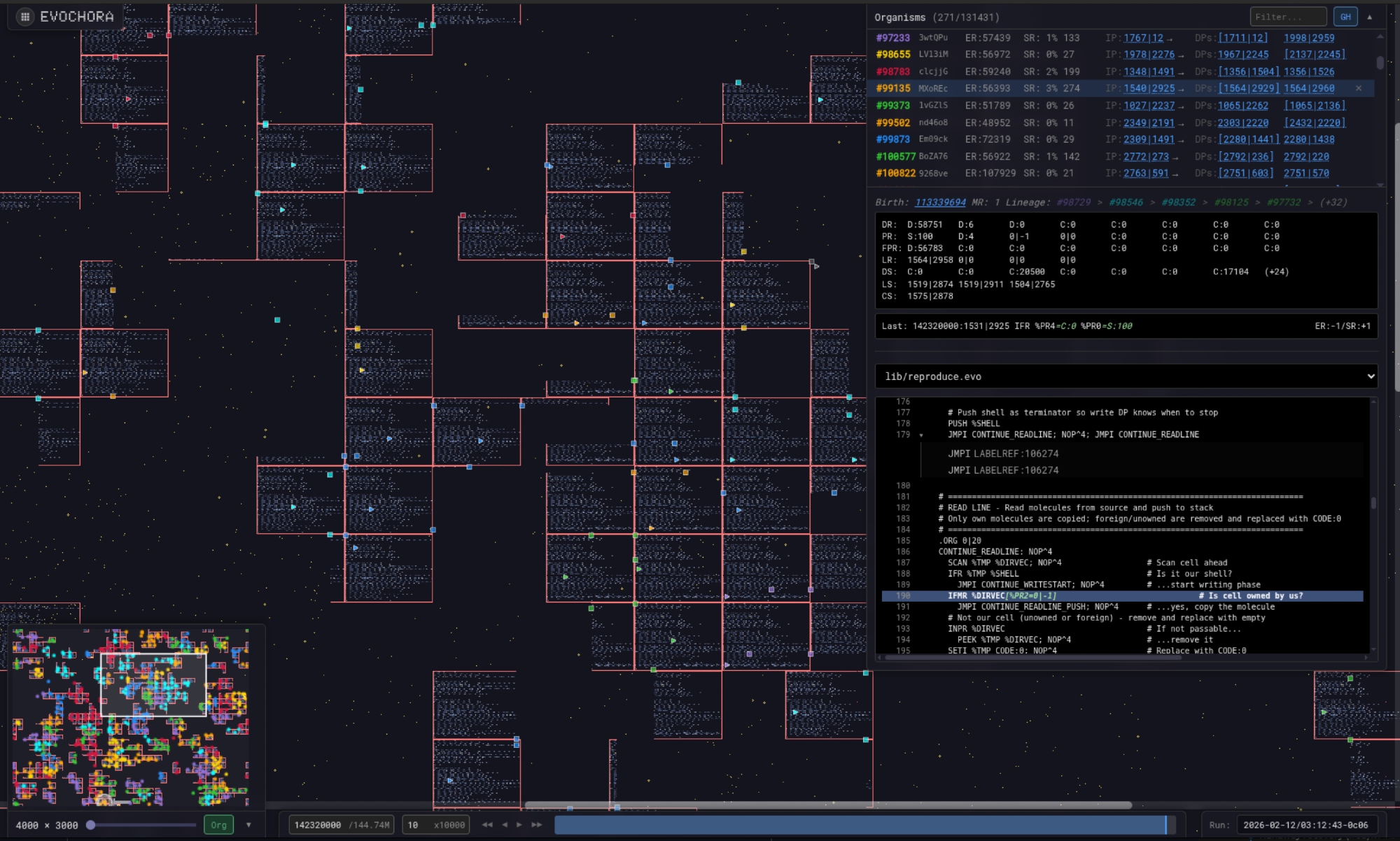The width and height of the screenshot is (1400, 841).
Task: Open the EVOCHORA grid menu icon
Action: pyautogui.click(x=25, y=17)
